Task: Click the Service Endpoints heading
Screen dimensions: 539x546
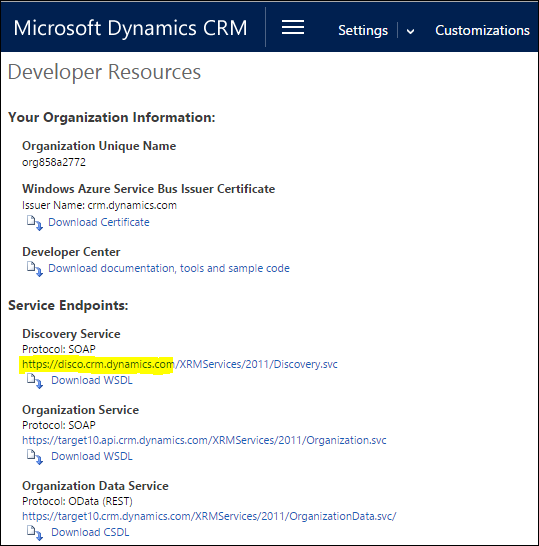Action: (x=68, y=305)
